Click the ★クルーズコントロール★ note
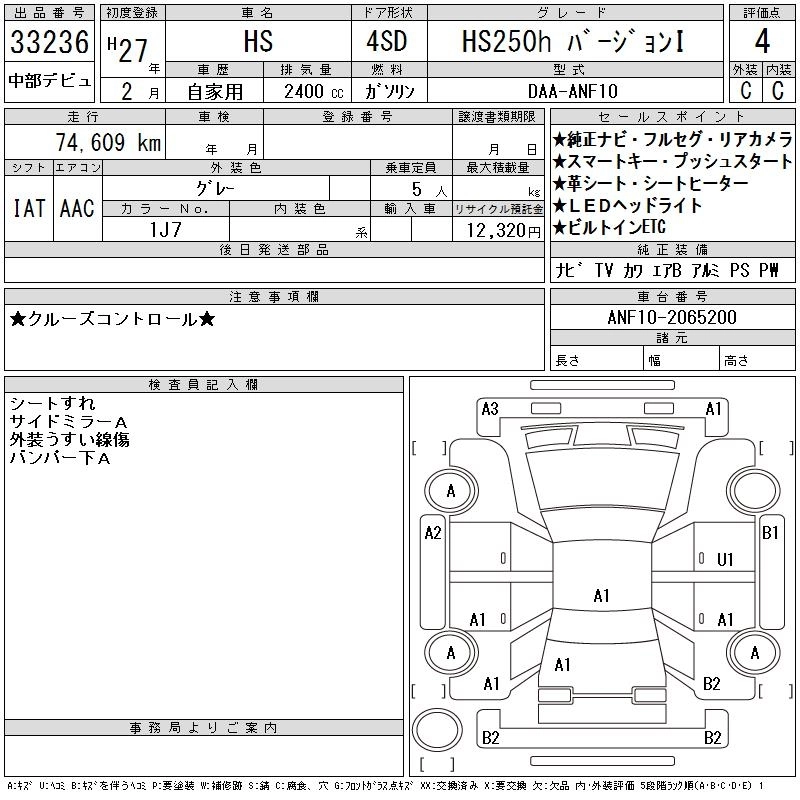Screen dimensions: 800x800 coord(112,320)
